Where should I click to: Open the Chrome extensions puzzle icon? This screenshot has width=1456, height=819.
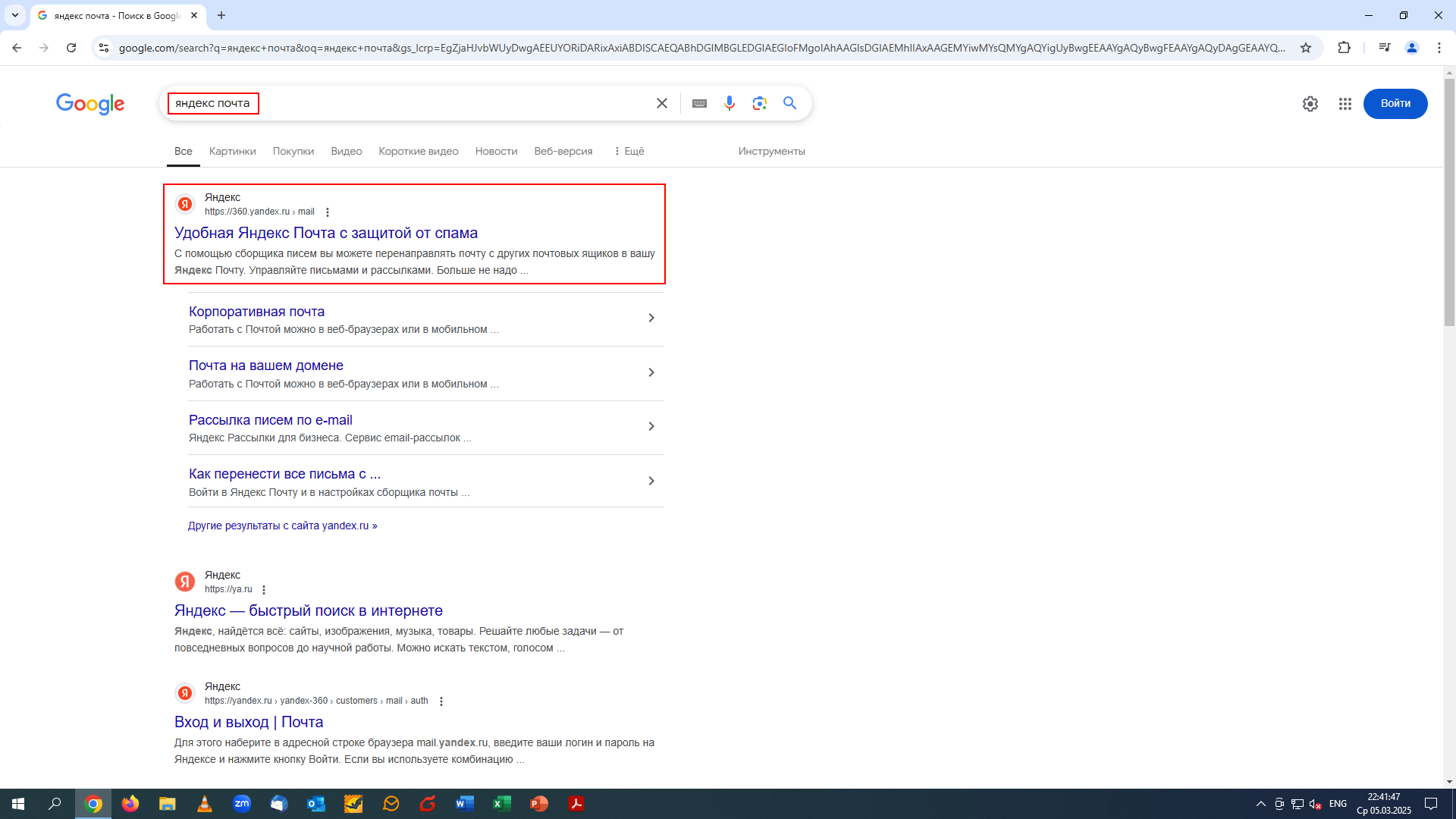[x=1345, y=48]
